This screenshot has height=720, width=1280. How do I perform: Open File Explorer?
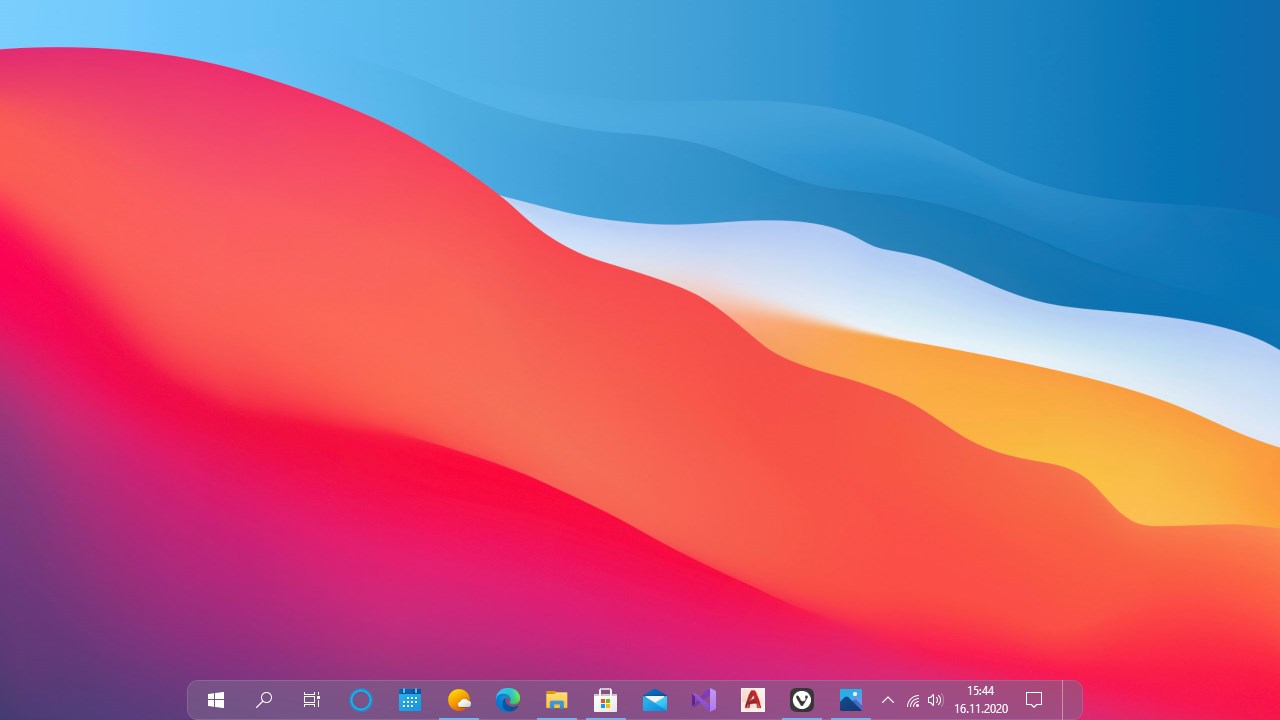[x=557, y=700]
